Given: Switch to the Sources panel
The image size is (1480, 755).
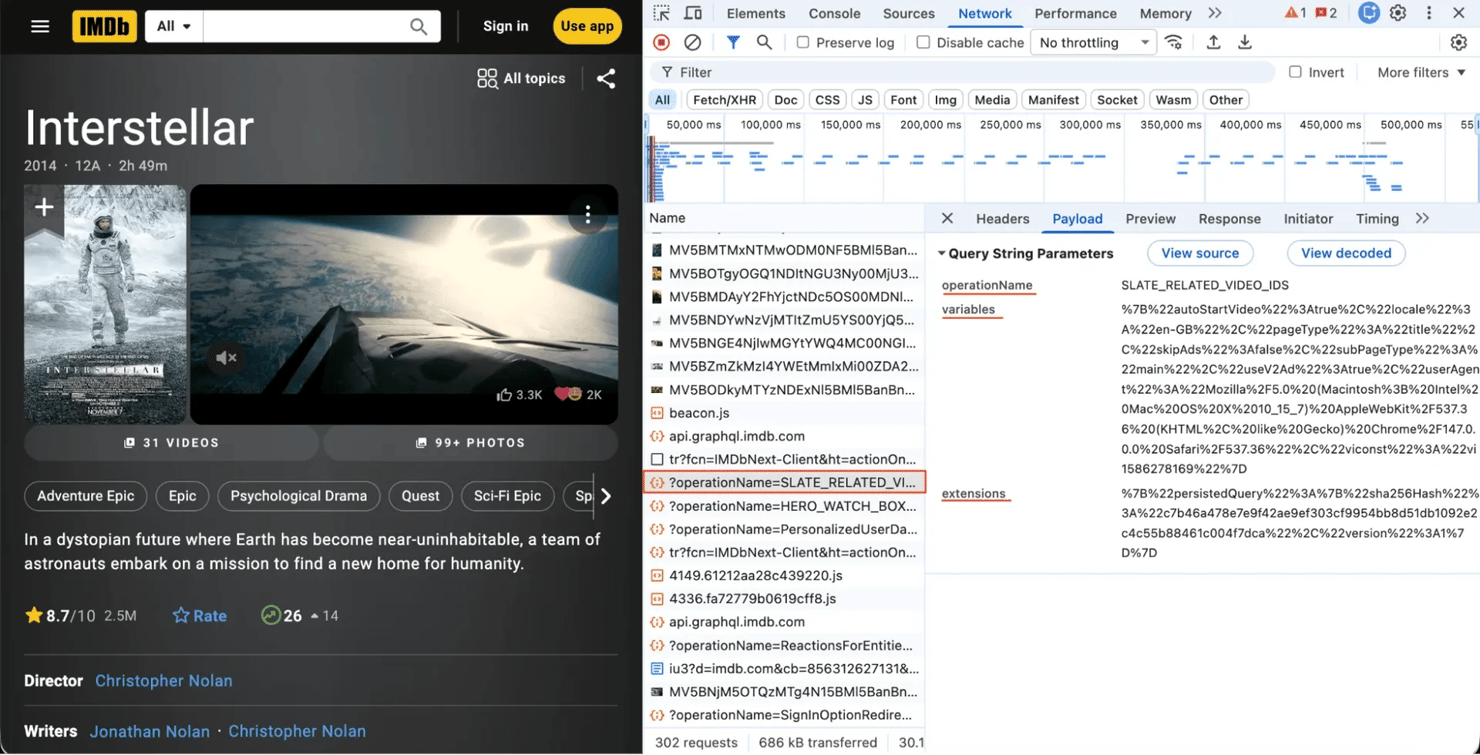Looking at the screenshot, I should click(x=909, y=13).
